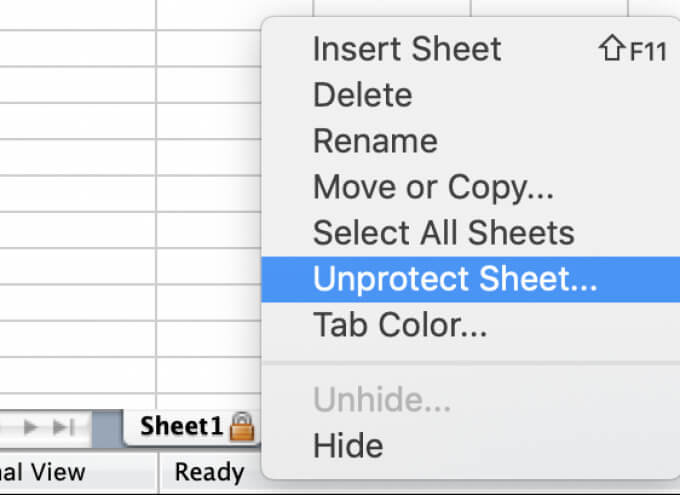Hide the sheet via Hide option
Image resolution: width=680 pixels, height=495 pixels.
[347, 444]
